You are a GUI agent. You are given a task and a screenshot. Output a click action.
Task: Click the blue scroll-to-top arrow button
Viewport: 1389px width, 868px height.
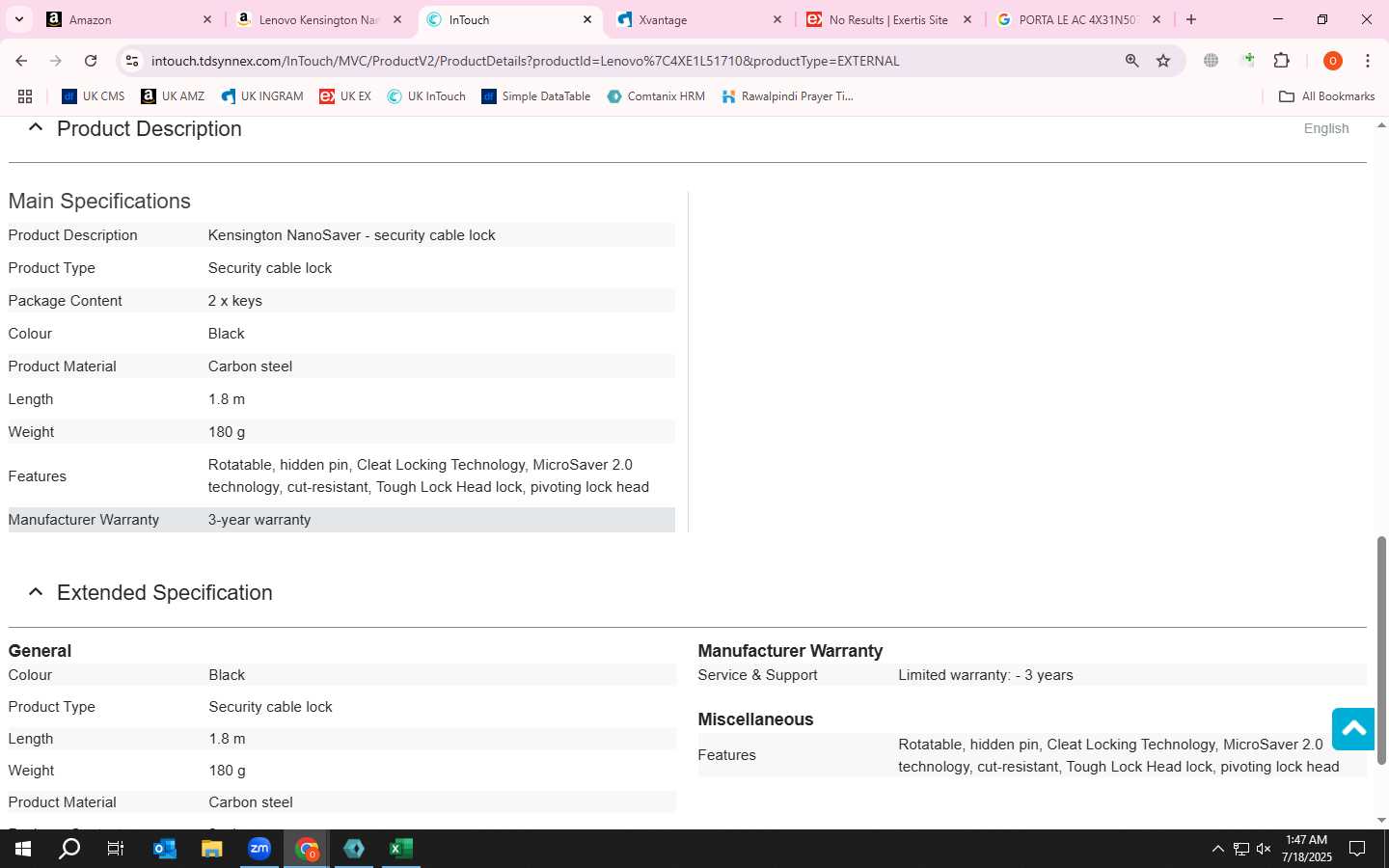1353,729
